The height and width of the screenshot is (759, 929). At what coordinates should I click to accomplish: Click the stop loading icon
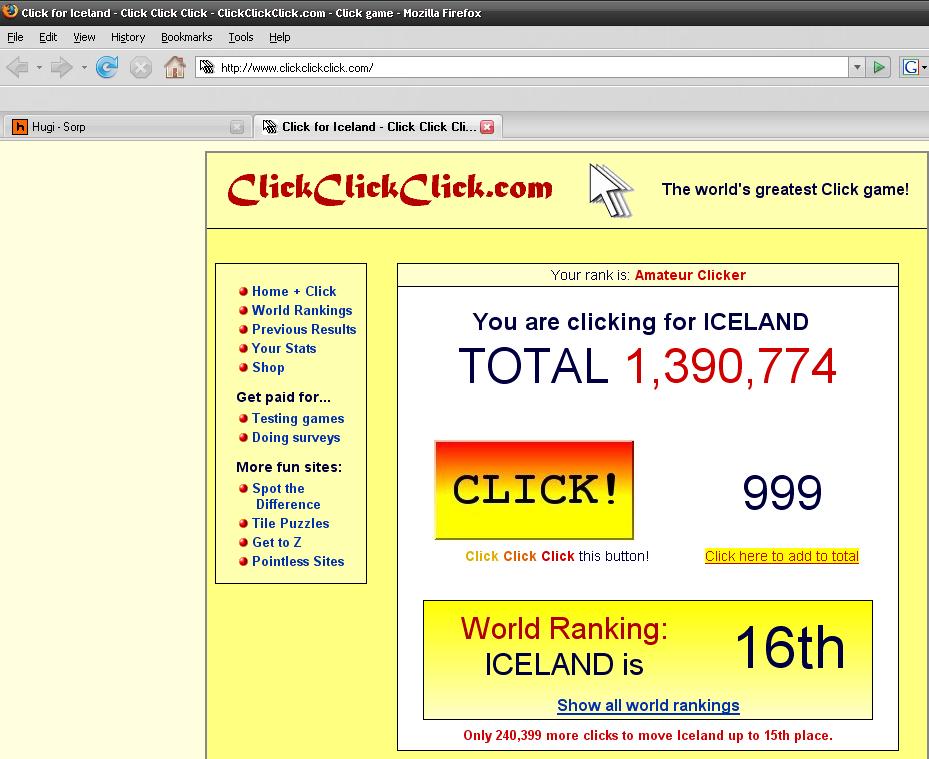pos(141,67)
